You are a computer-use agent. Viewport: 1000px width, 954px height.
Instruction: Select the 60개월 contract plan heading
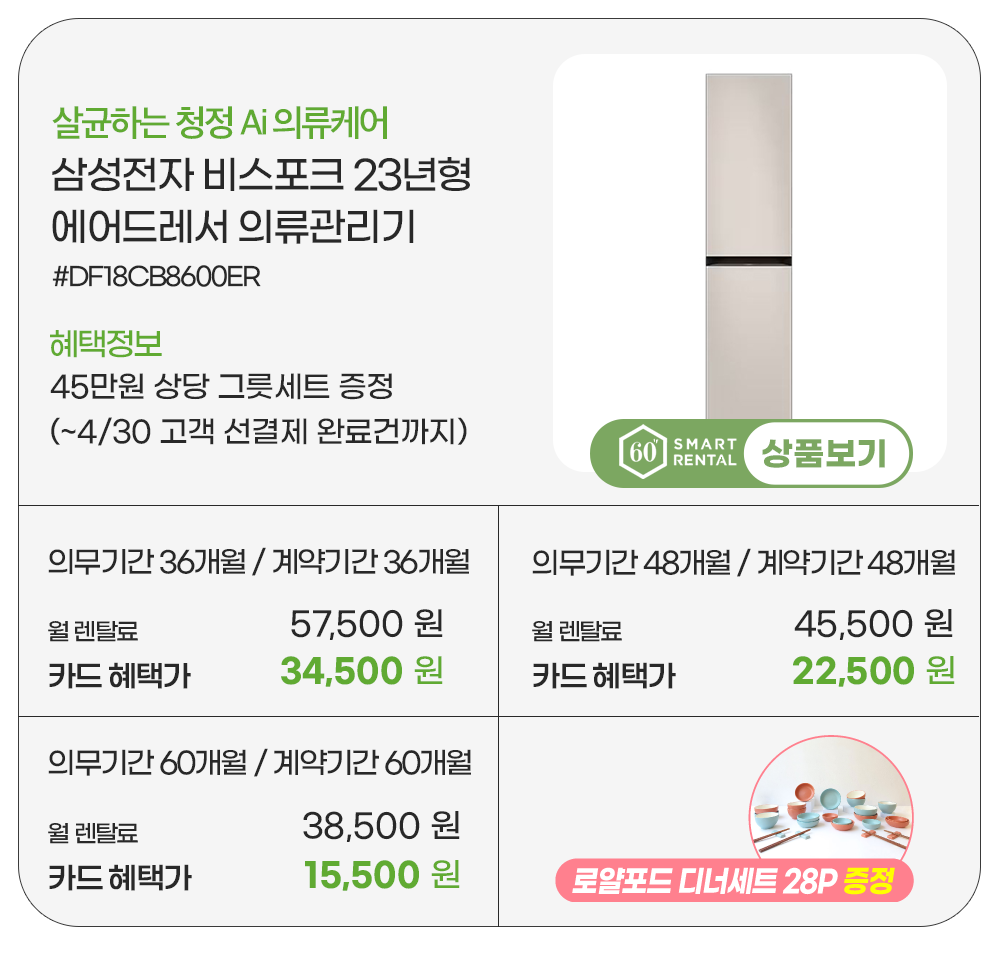[259, 764]
